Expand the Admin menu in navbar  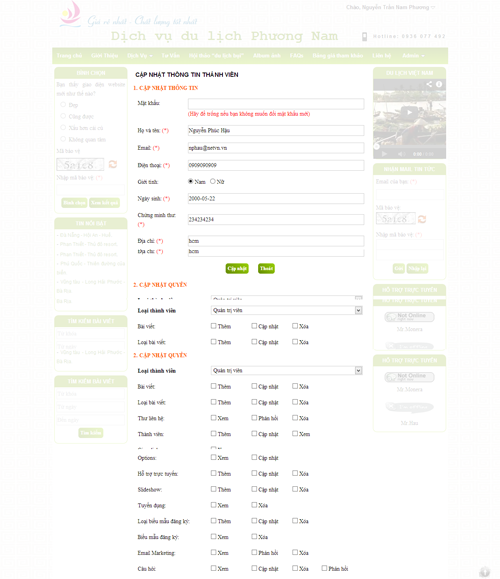(413, 55)
